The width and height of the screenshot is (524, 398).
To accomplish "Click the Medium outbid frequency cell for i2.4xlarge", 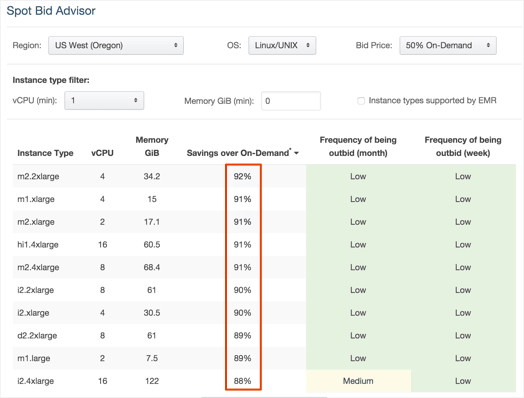I will point(358,381).
